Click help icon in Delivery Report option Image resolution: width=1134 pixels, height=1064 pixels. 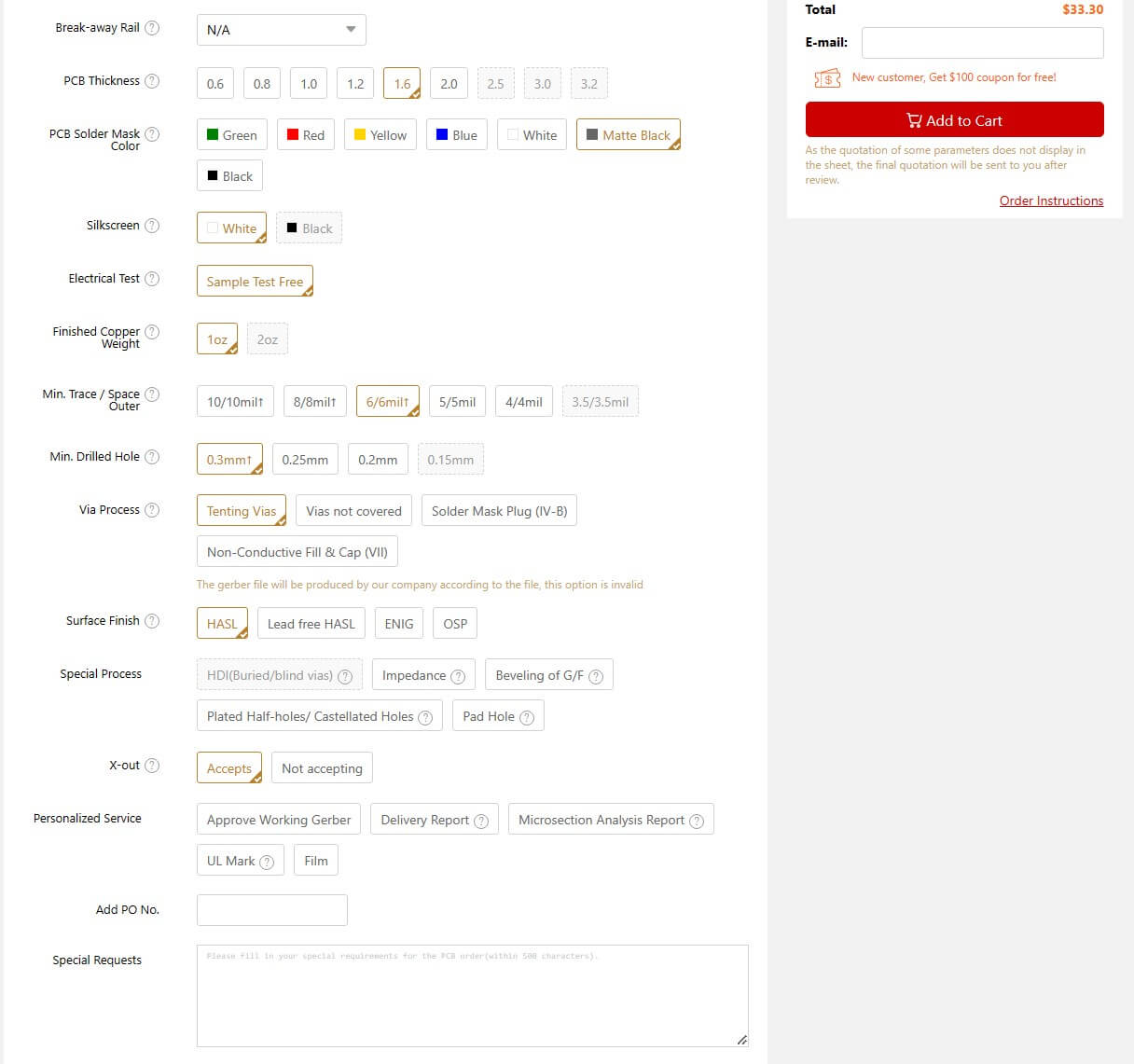[x=481, y=821]
